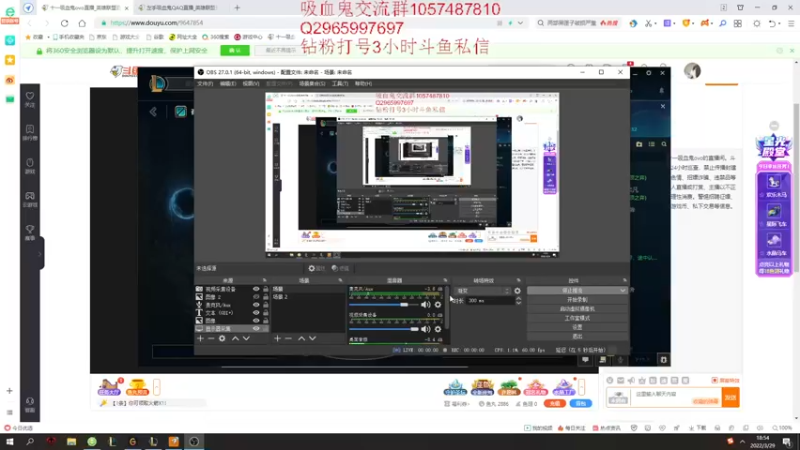800x450 pixels.
Task: Expand the stop streaming button dropdown arrow
Action: tap(622, 290)
